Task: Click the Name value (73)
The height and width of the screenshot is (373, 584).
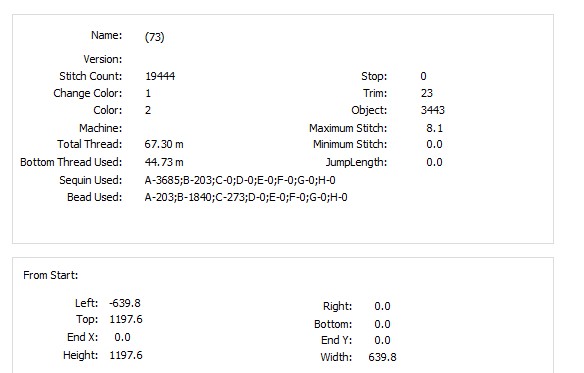Action: [155, 37]
